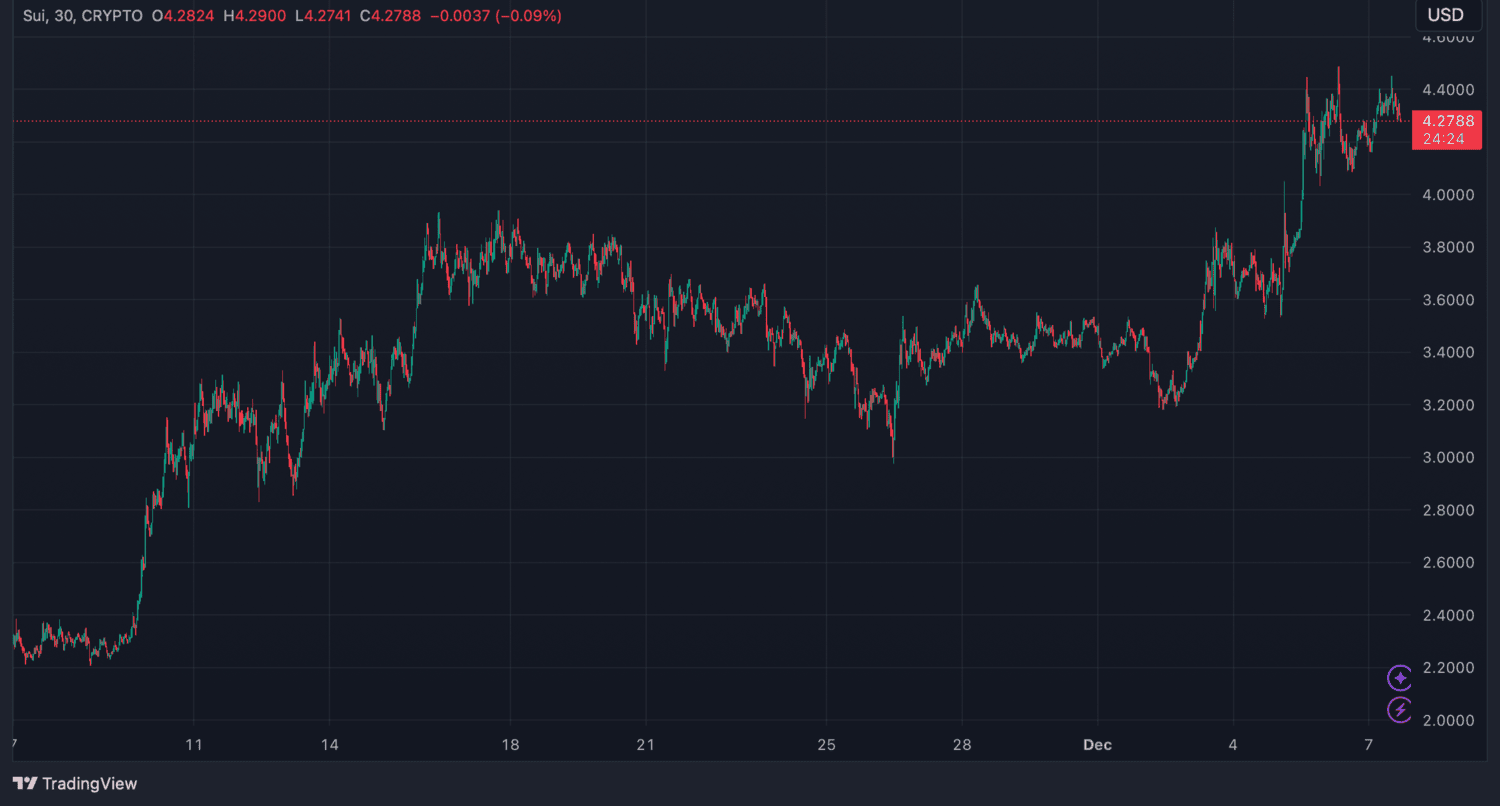Click the low value L4.2741

coord(322,16)
